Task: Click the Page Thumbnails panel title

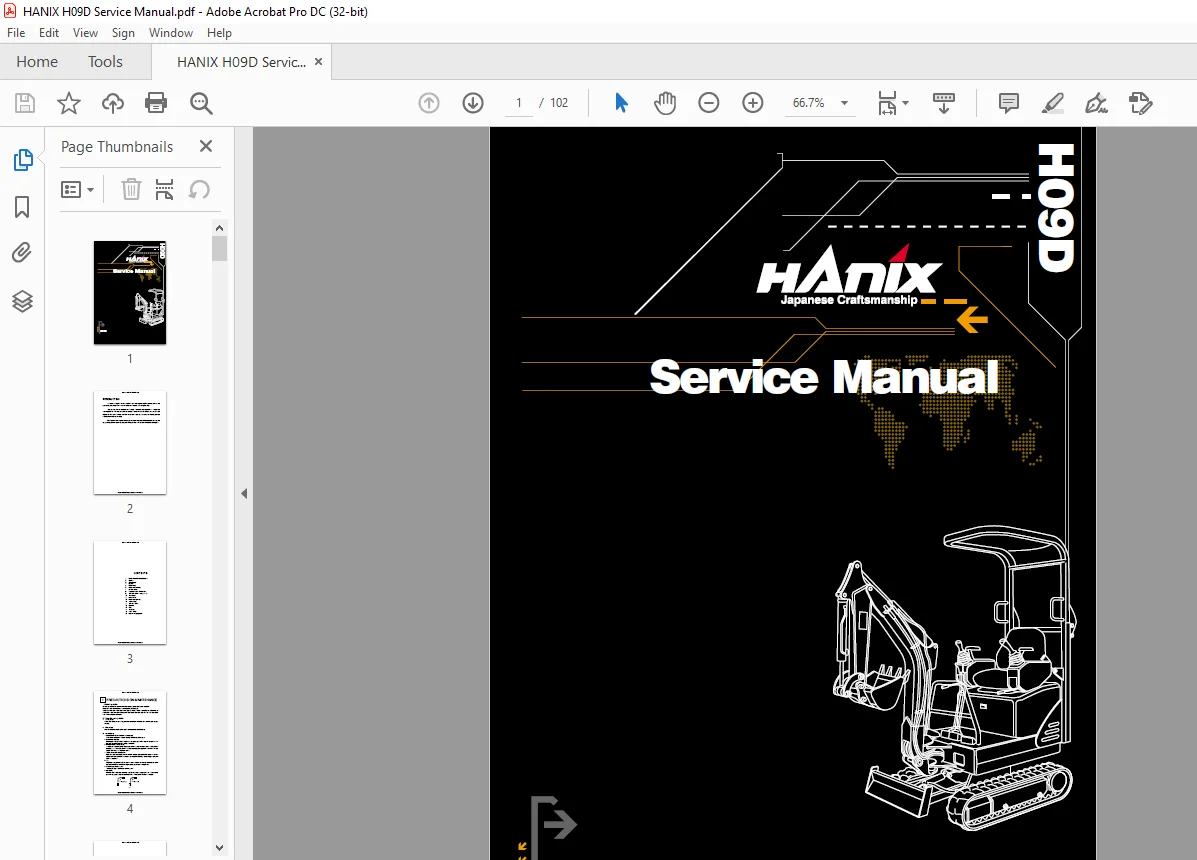Action: 117,147
